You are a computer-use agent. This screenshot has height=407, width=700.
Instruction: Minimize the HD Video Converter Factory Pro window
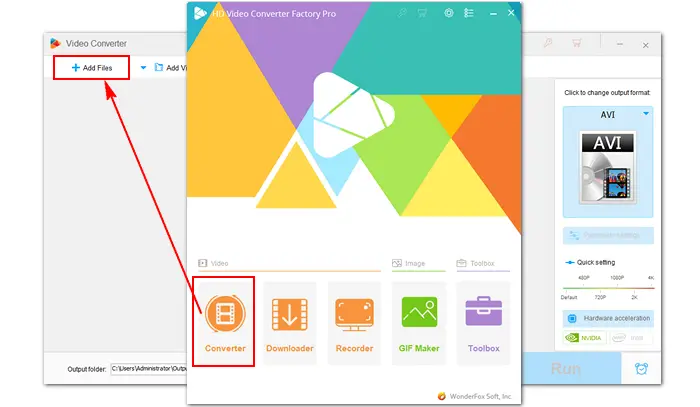click(493, 14)
